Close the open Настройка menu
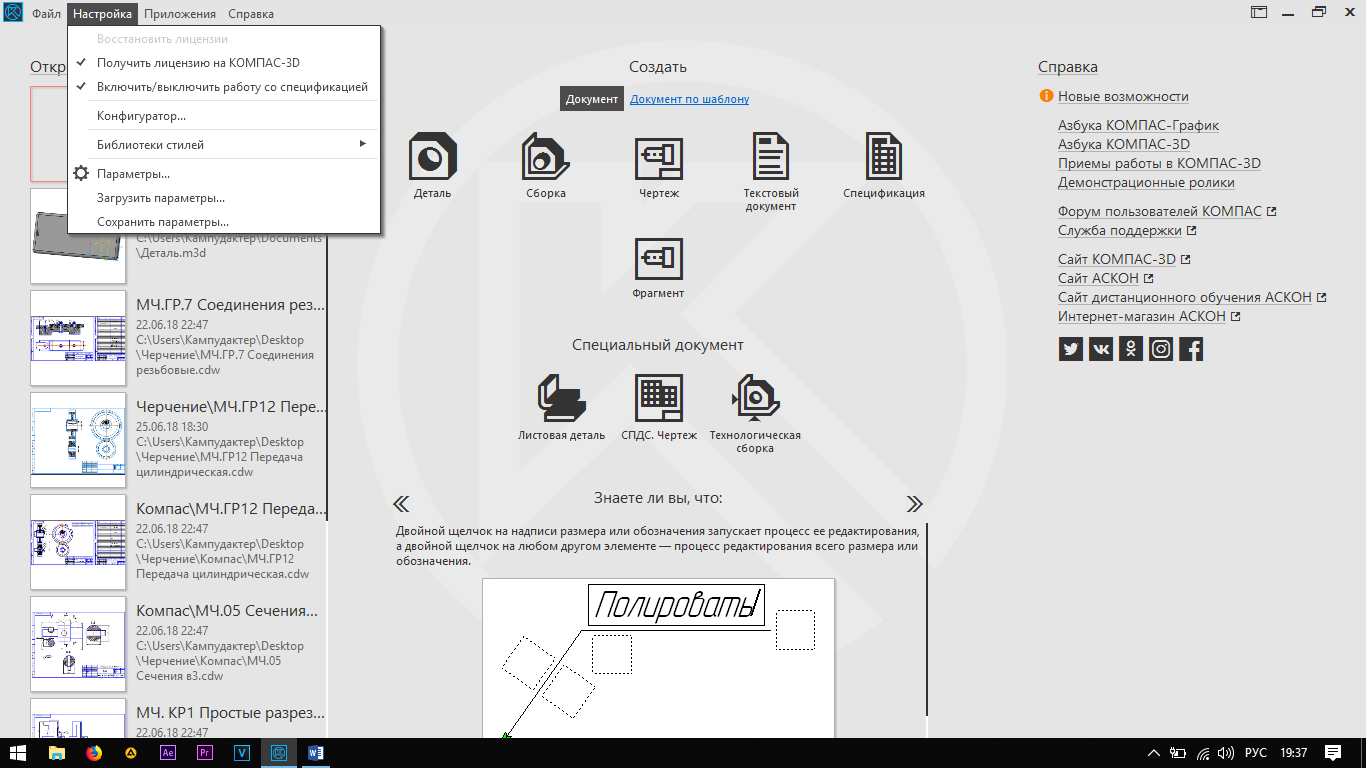 click(102, 14)
